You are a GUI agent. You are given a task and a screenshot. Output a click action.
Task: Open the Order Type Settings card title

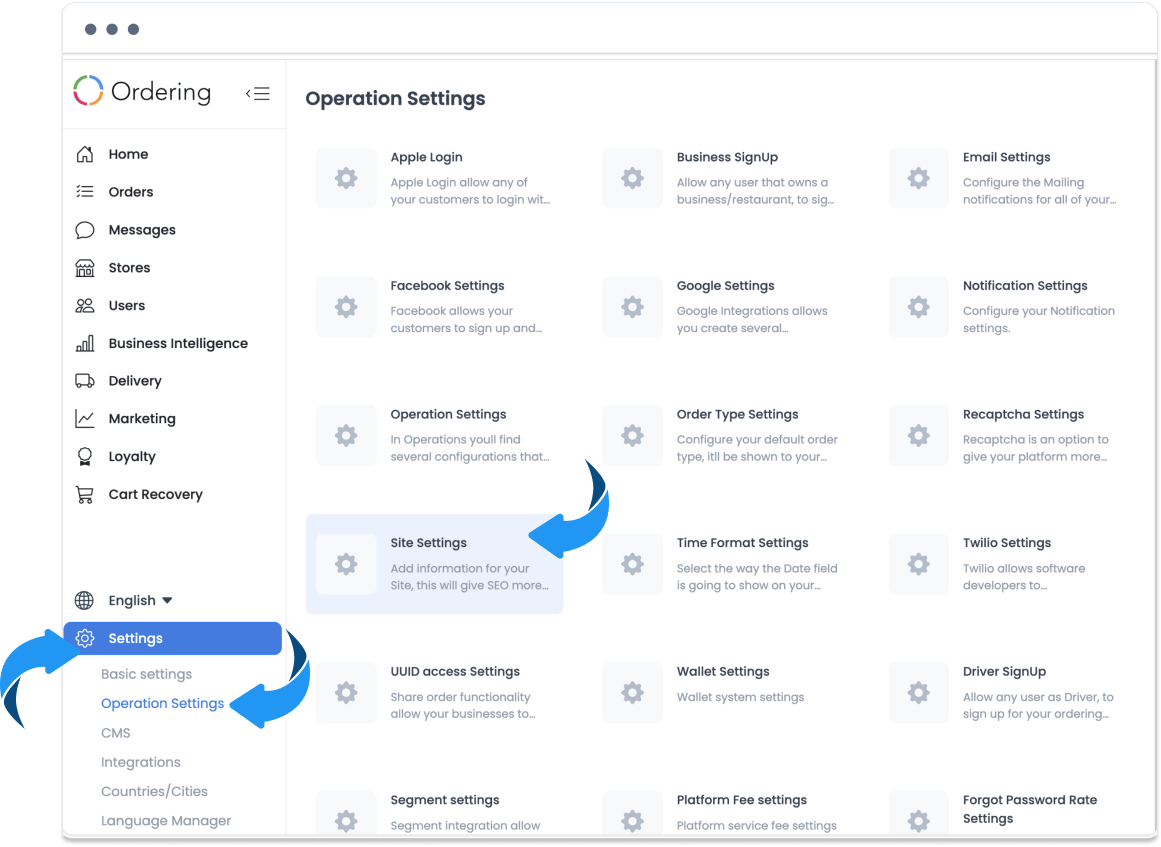tap(737, 415)
